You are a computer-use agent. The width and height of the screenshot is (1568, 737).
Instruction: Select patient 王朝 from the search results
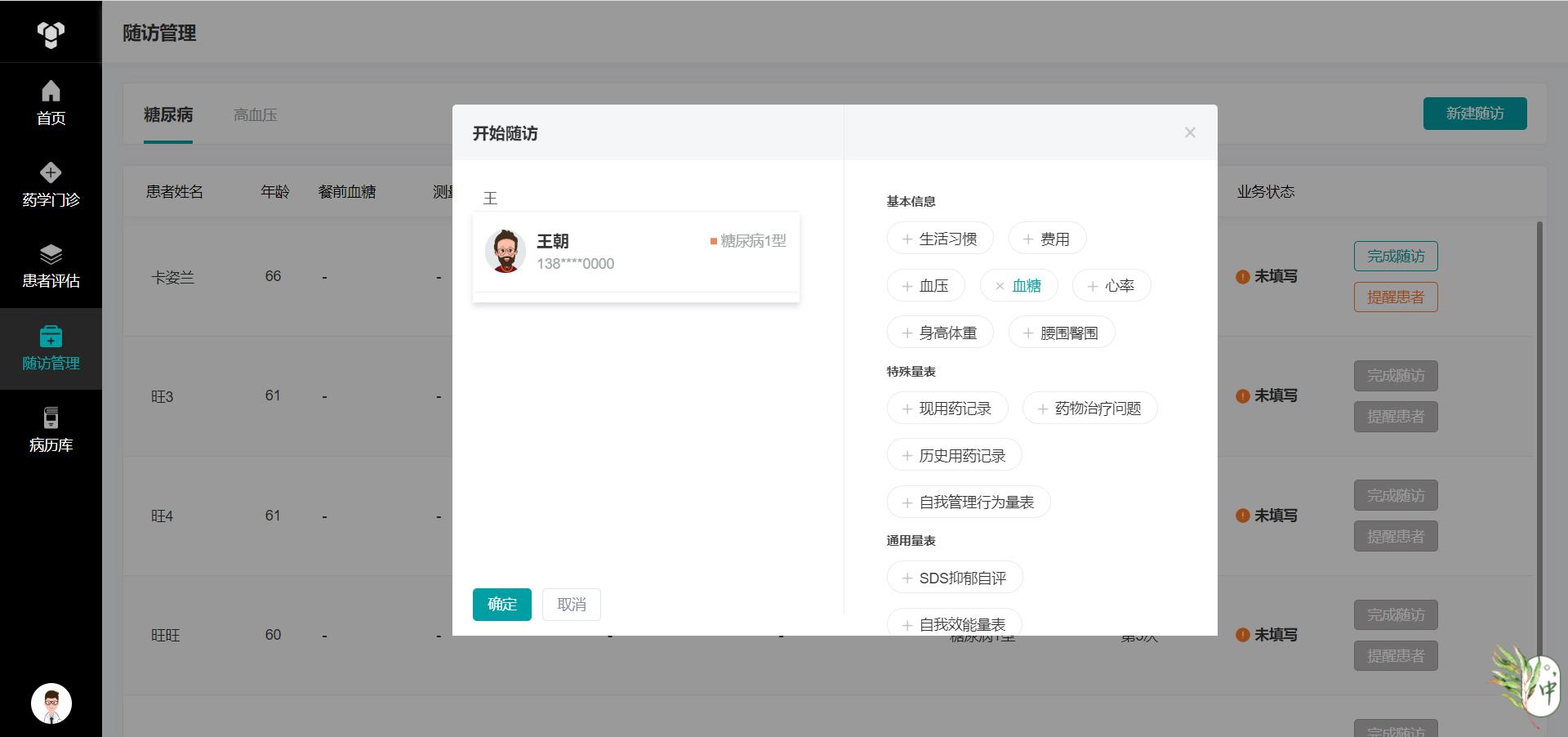[635, 252]
